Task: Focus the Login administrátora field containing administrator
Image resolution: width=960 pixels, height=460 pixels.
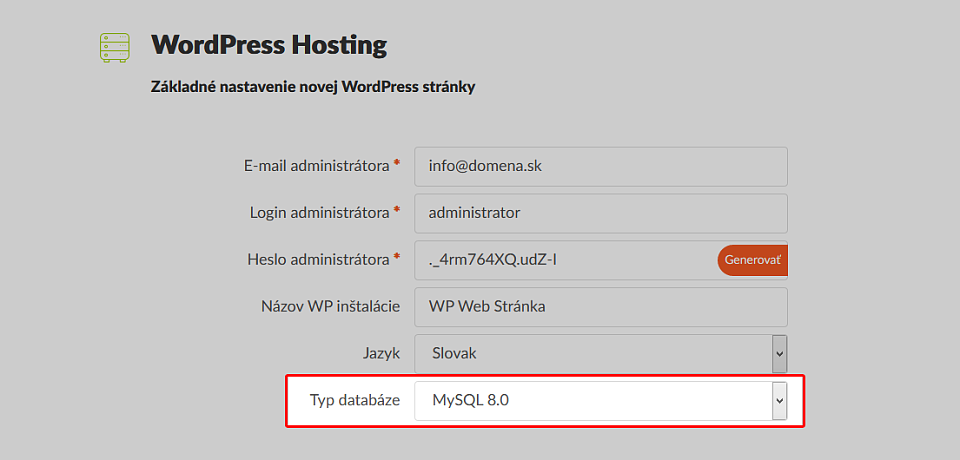Action: pyautogui.click(x=601, y=213)
